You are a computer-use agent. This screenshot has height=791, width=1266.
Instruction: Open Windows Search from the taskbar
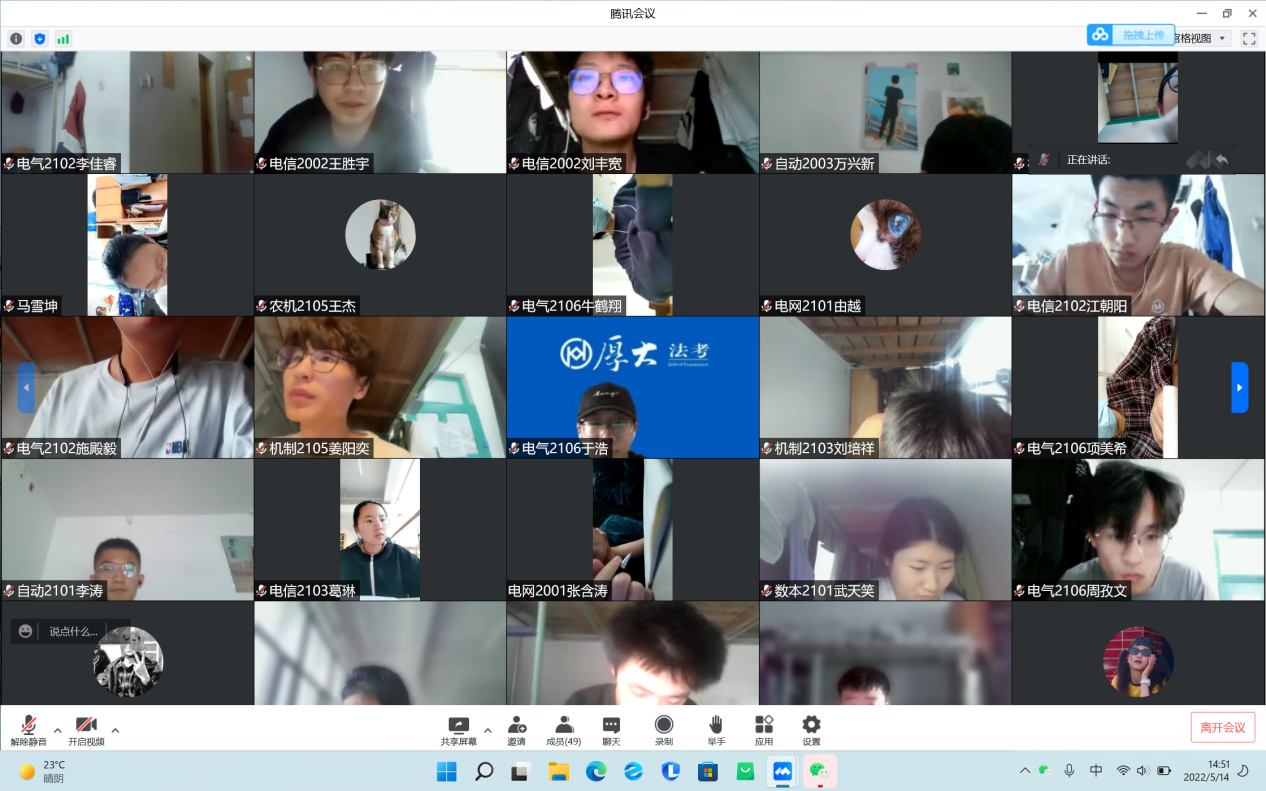pos(484,771)
